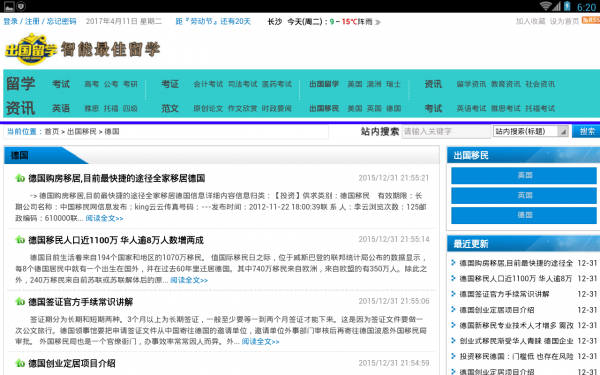
Task: Open 托福 under 英语 menu
Action: coord(111,109)
